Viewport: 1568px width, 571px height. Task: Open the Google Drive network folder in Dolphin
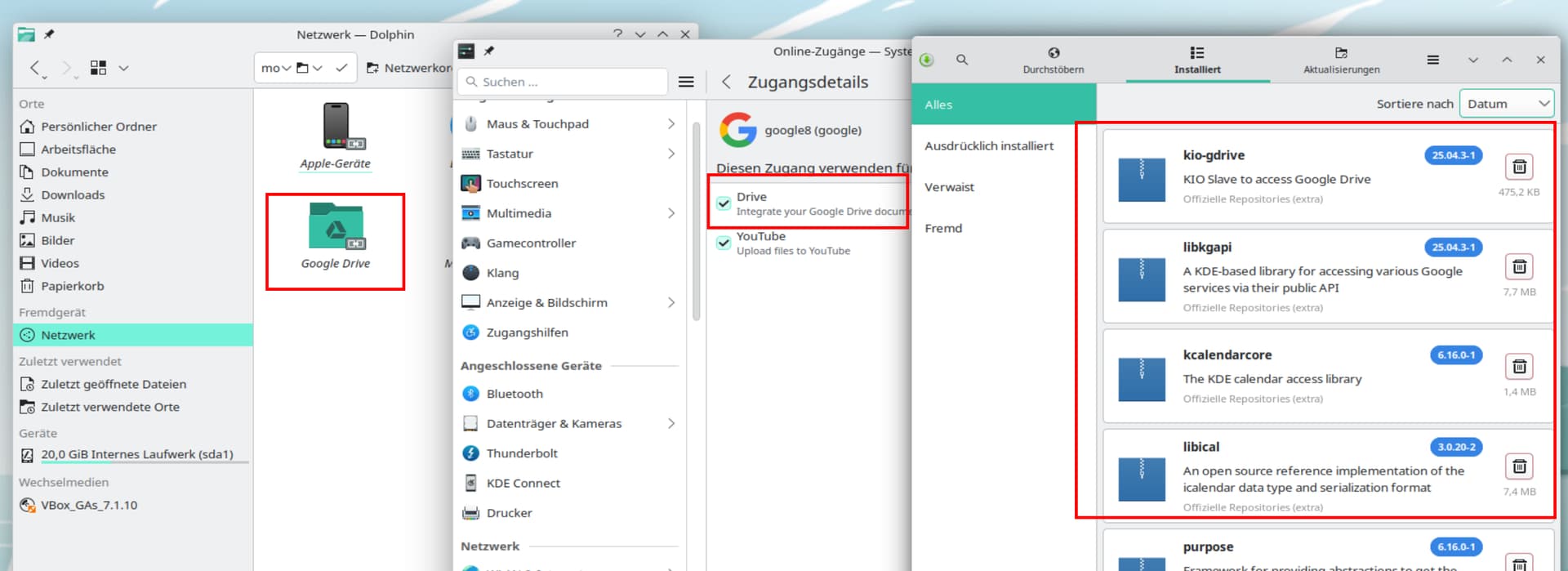tap(336, 236)
